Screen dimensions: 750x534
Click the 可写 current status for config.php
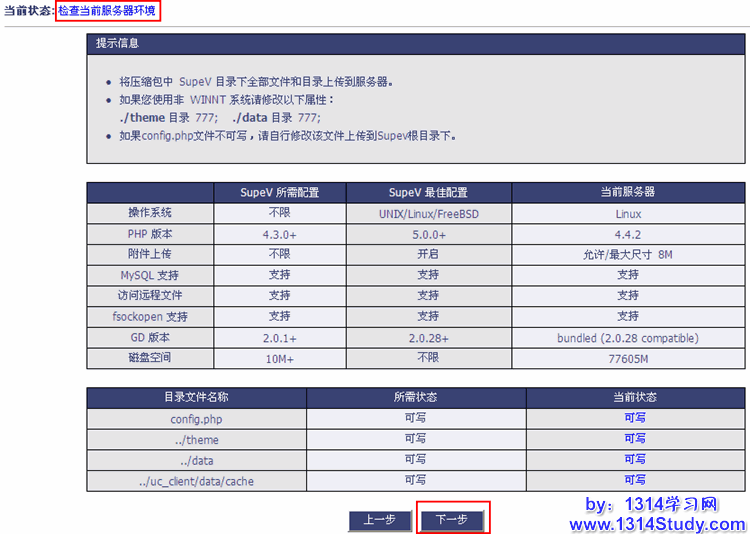(635, 418)
